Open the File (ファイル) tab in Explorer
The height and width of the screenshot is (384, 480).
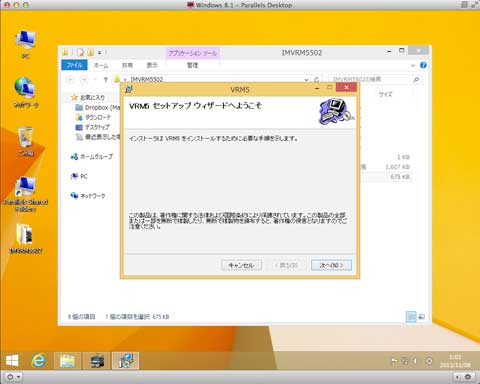click(74, 65)
